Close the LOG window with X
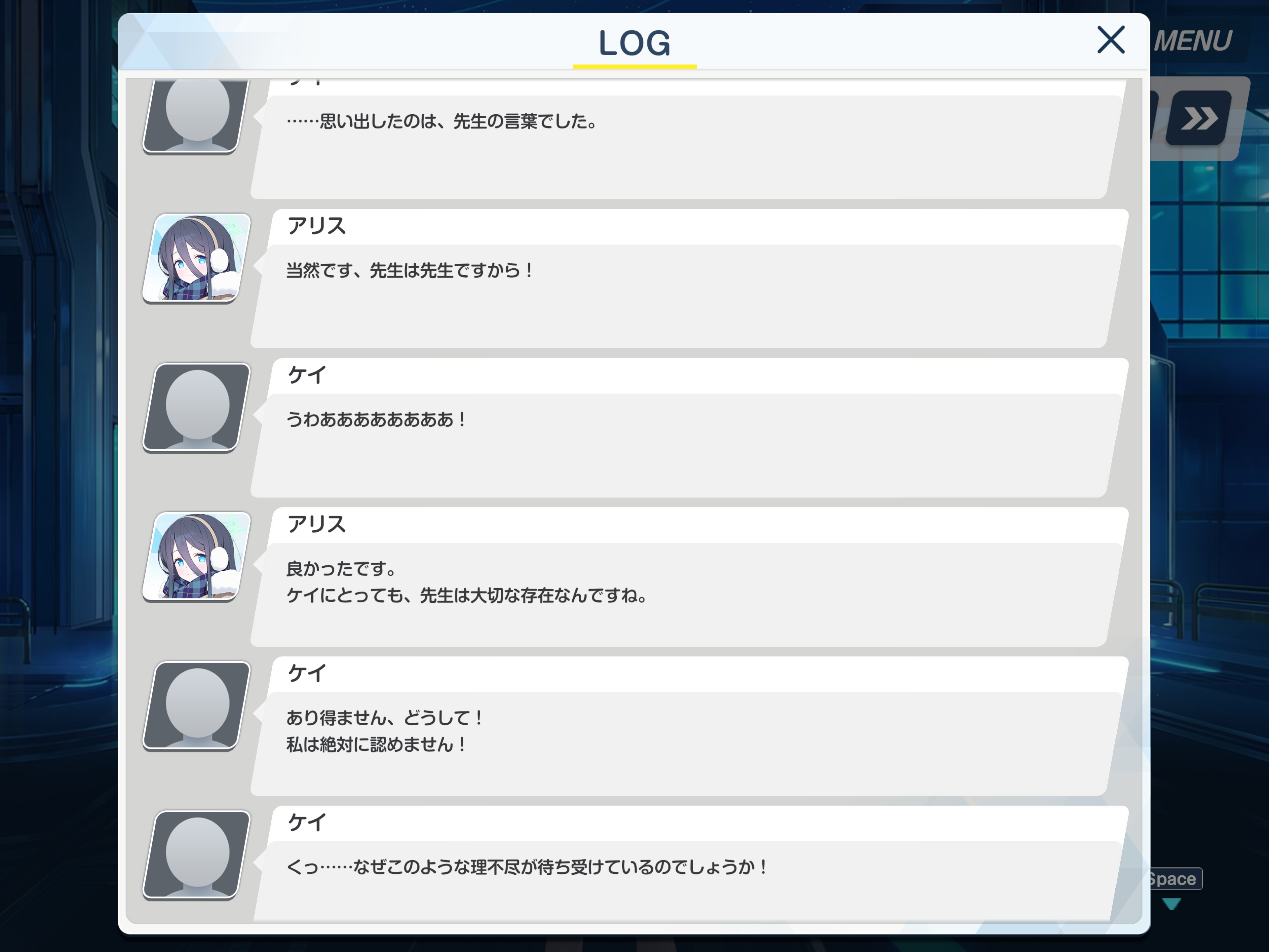This screenshot has height=952, width=1269. (1111, 40)
